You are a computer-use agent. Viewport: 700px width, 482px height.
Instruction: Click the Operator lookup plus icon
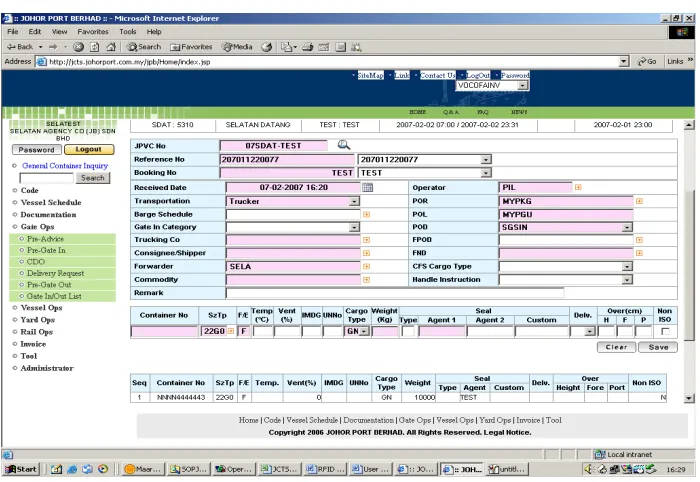pos(578,187)
